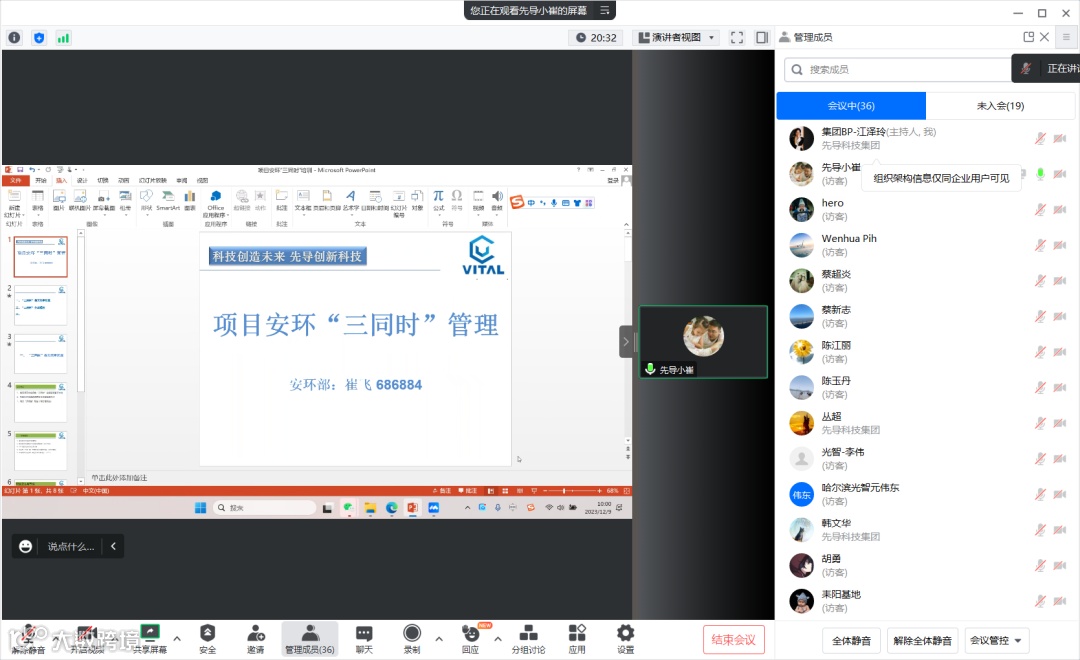The height and width of the screenshot is (660, 1080).
Task: Select participant 光智-李伟
Action: click(926, 458)
